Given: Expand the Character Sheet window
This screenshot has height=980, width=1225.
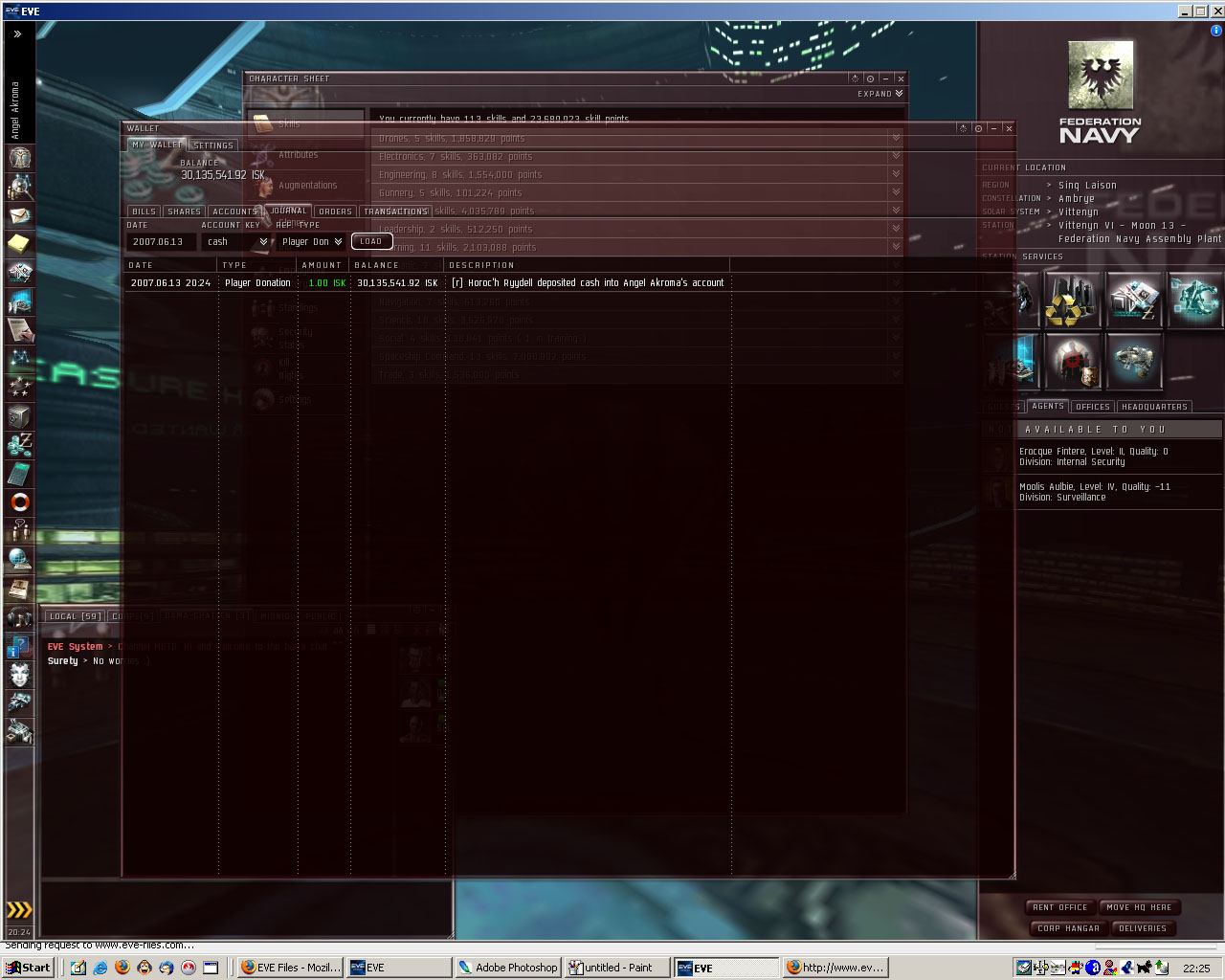Looking at the screenshot, I should point(880,94).
